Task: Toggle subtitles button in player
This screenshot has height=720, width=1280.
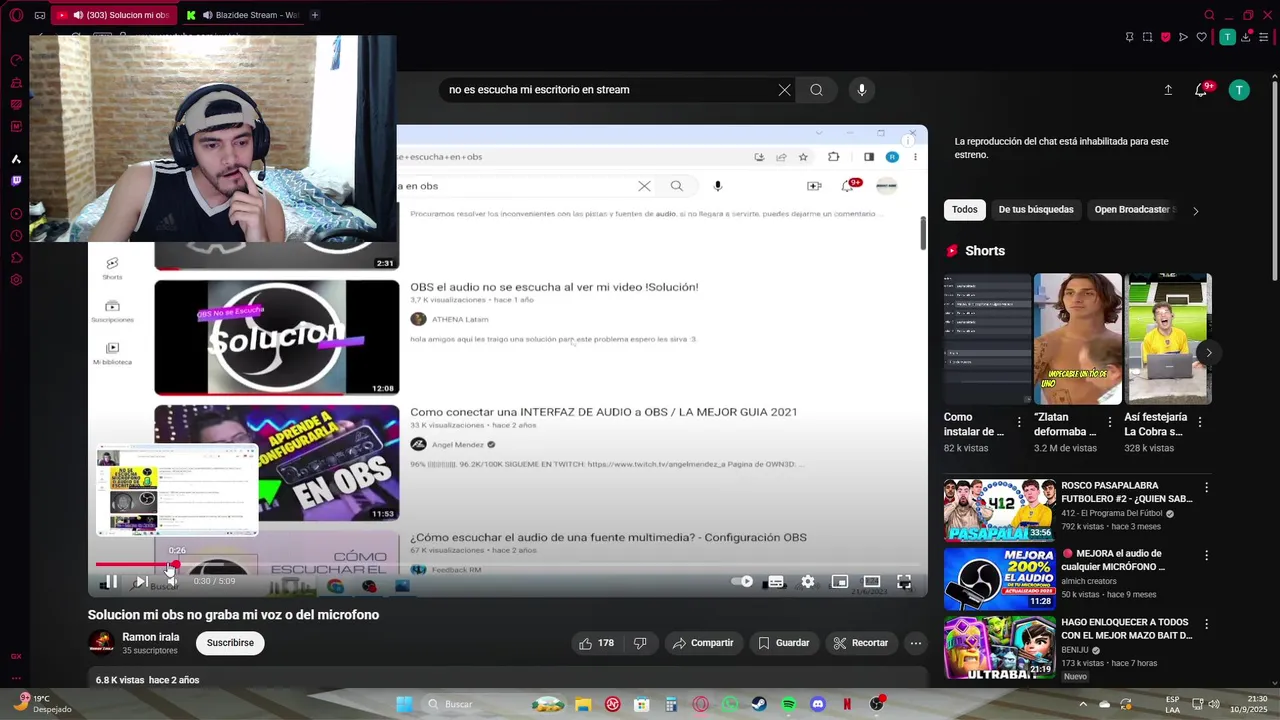Action: click(x=776, y=581)
